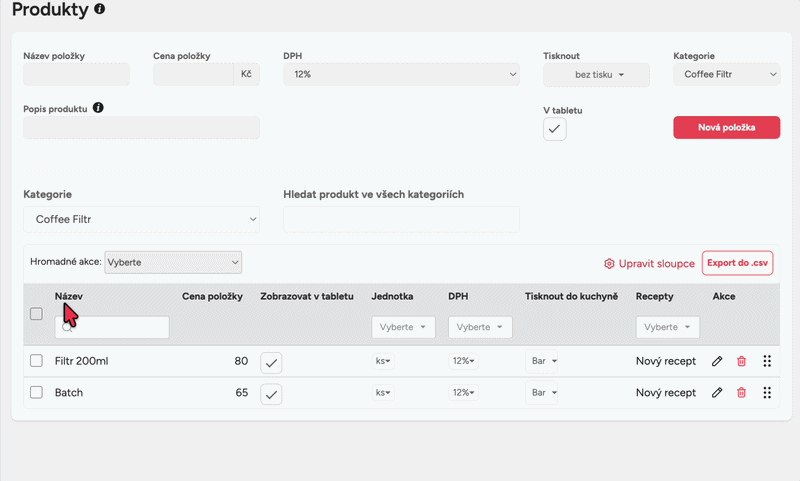This screenshot has width=800, height=481.
Task: Open Coffee Filtr category filter above table
Action: pos(141,219)
